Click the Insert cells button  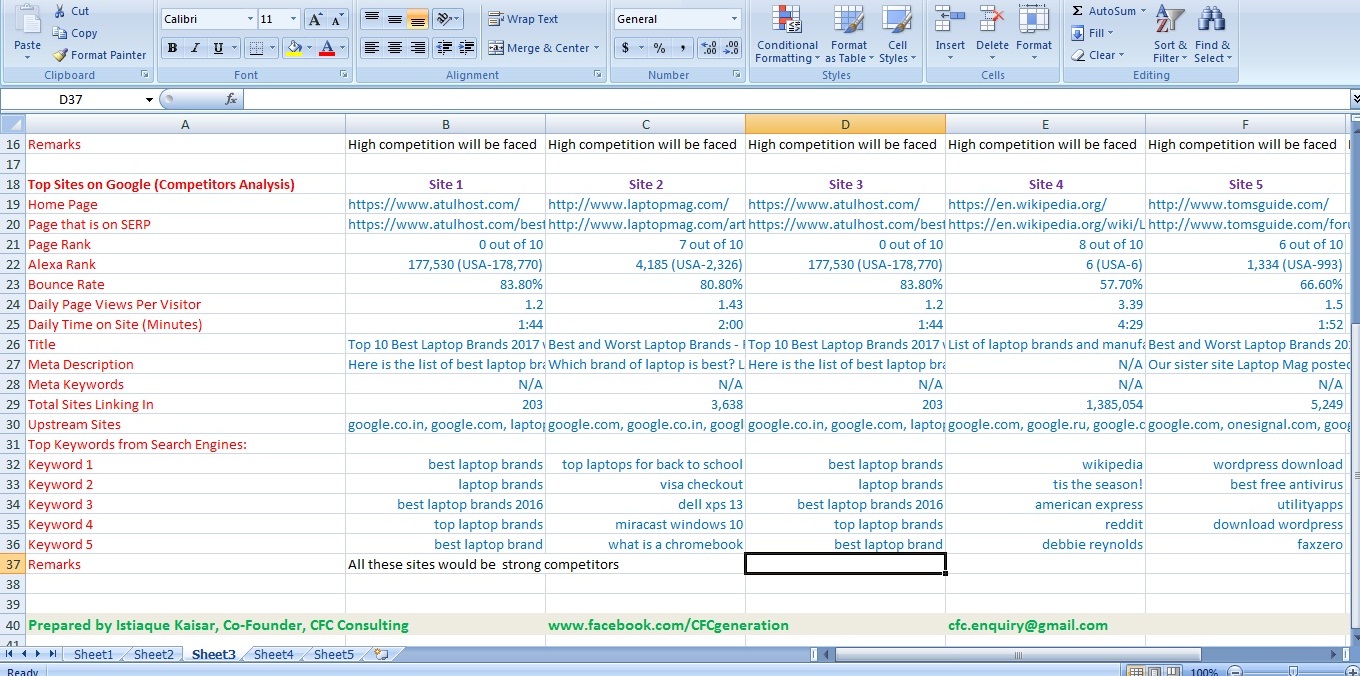(x=949, y=36)
